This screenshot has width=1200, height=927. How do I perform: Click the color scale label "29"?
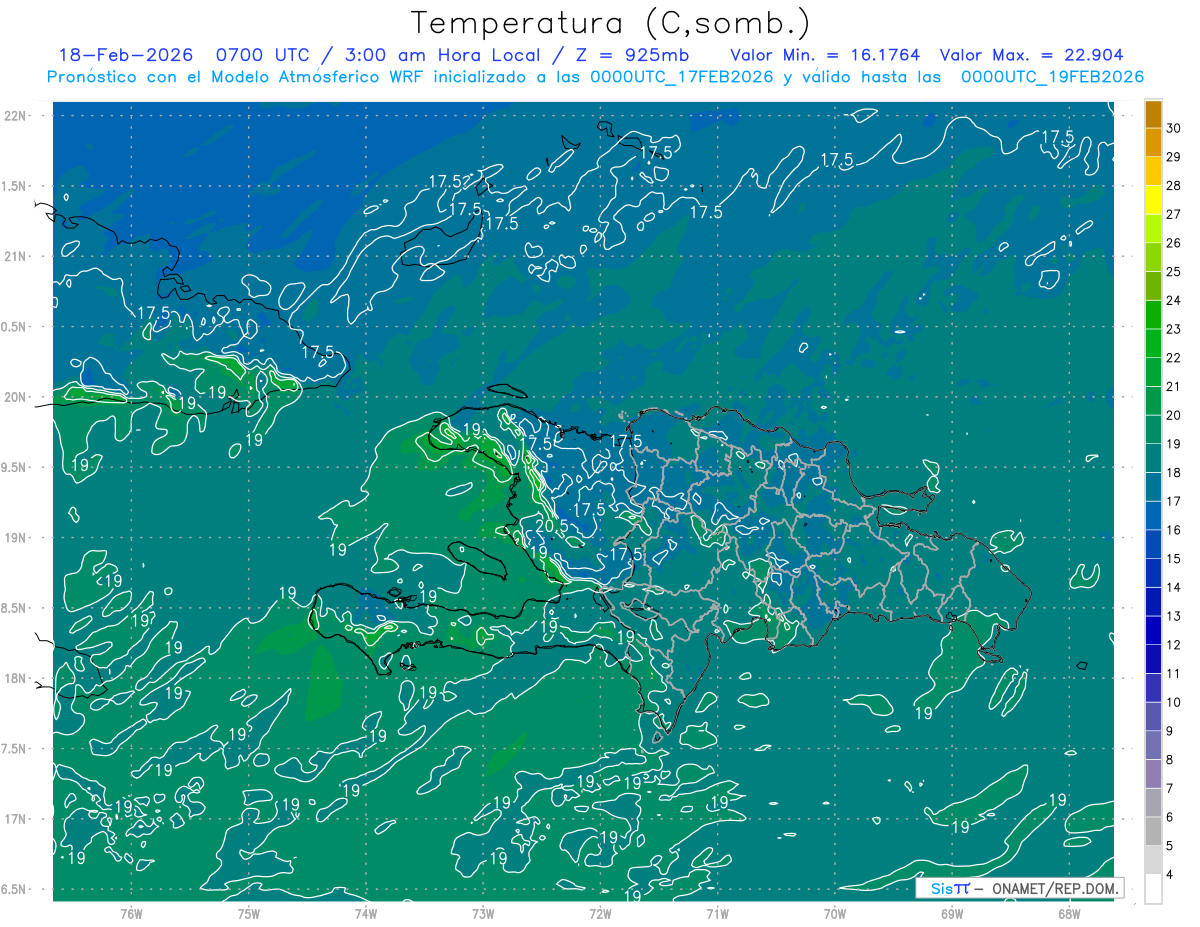(x=1174, y=157)
